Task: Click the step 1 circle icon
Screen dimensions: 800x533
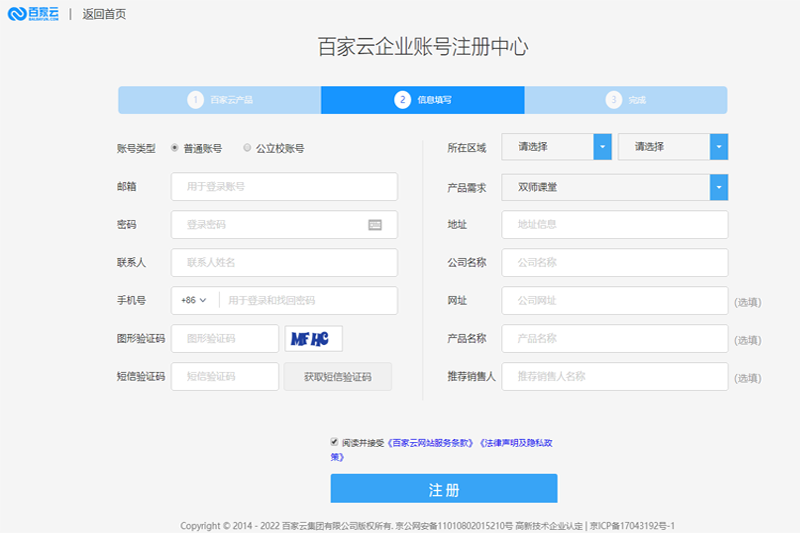Action: pos(195,99)
